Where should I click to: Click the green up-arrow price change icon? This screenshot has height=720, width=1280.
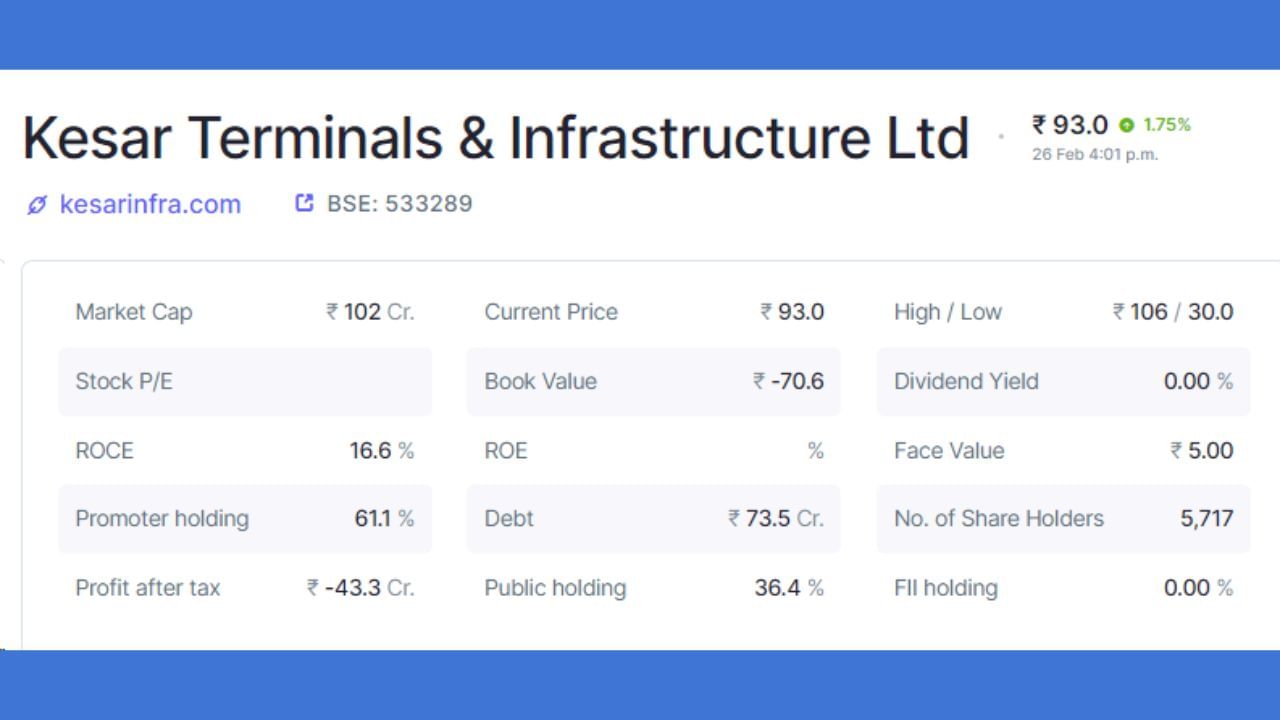point(1127,125)
